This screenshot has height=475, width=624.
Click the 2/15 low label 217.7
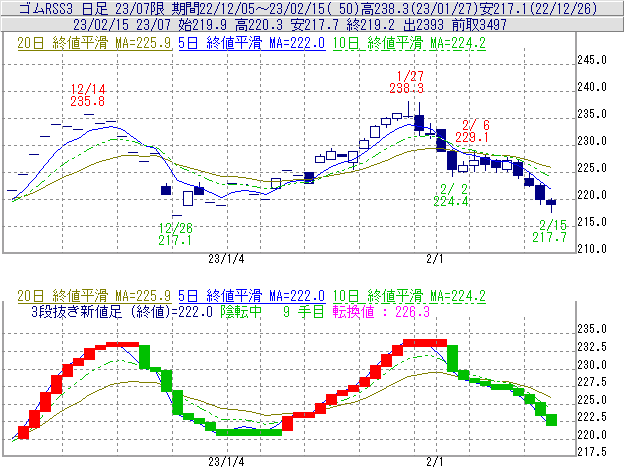pos(549,238)
